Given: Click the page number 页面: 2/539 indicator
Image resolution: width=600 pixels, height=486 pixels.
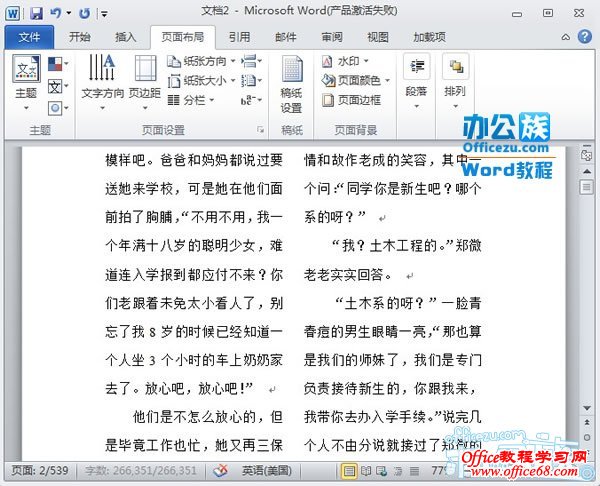Looking at the screenshot, I should click(40, 470).
